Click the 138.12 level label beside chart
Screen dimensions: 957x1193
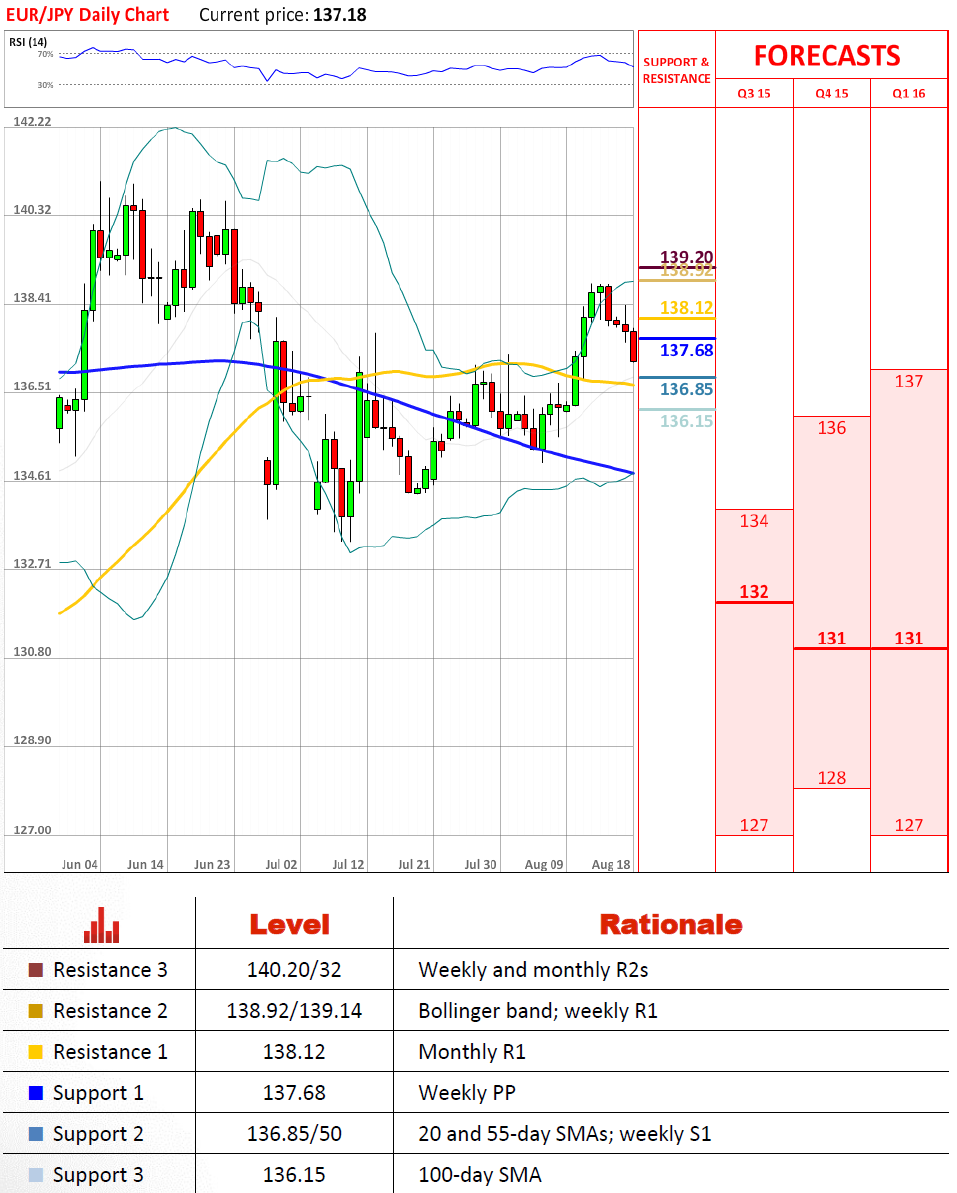(686, 307)
